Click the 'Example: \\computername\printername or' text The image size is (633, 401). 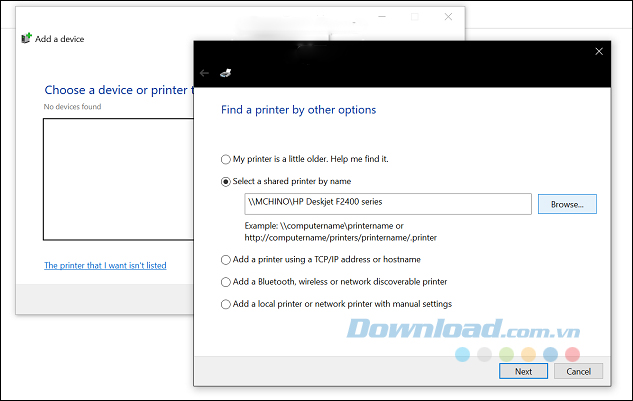tap(324, 226)
